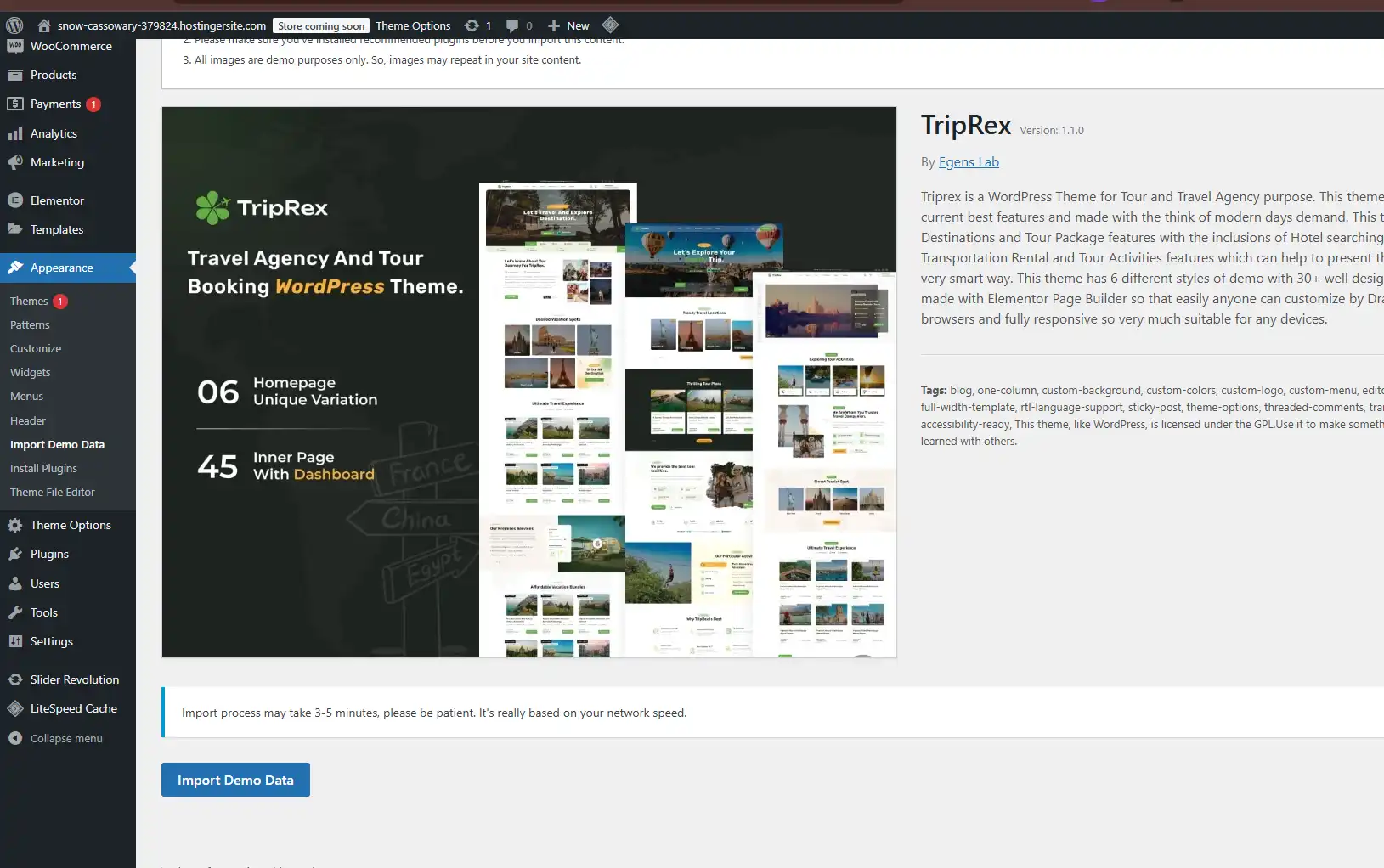1384x868 pixels.
Task: Click the Payments sidebar icon
Action: (x=15, y=104)
